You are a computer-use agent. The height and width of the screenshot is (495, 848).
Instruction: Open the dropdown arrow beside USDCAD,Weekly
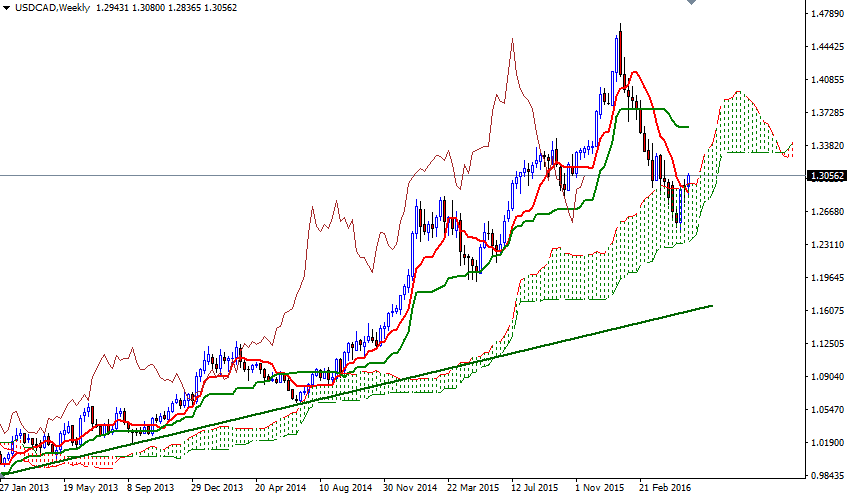tap(6, 8)
